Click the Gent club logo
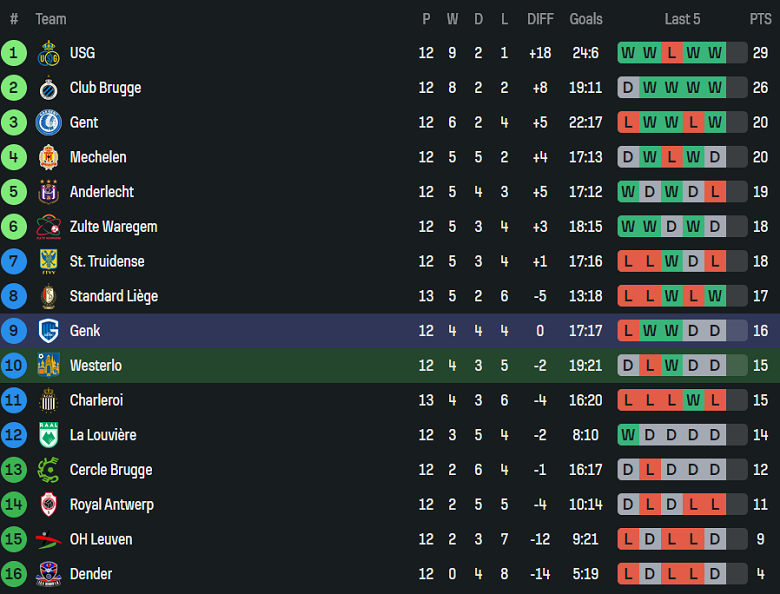Screen dimensions: 780x594 pos(48,122)
